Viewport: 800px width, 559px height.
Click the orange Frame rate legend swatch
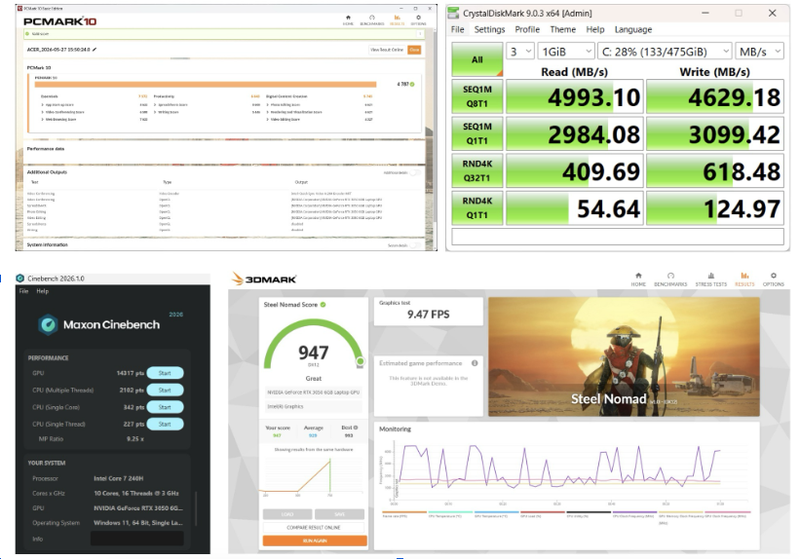(404, 512)
